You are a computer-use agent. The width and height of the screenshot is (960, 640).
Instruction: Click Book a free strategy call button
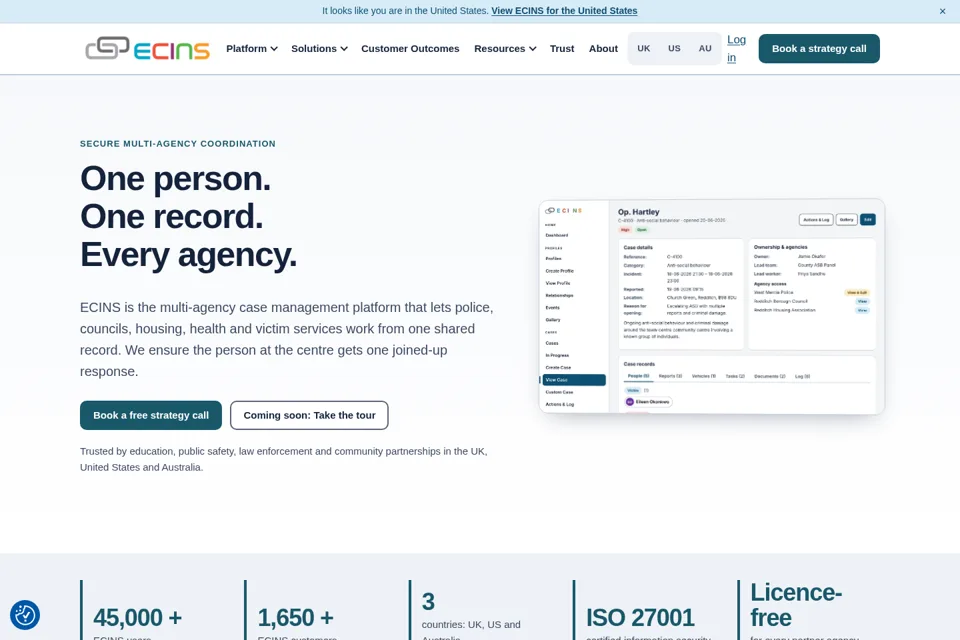tap(151, 415)
